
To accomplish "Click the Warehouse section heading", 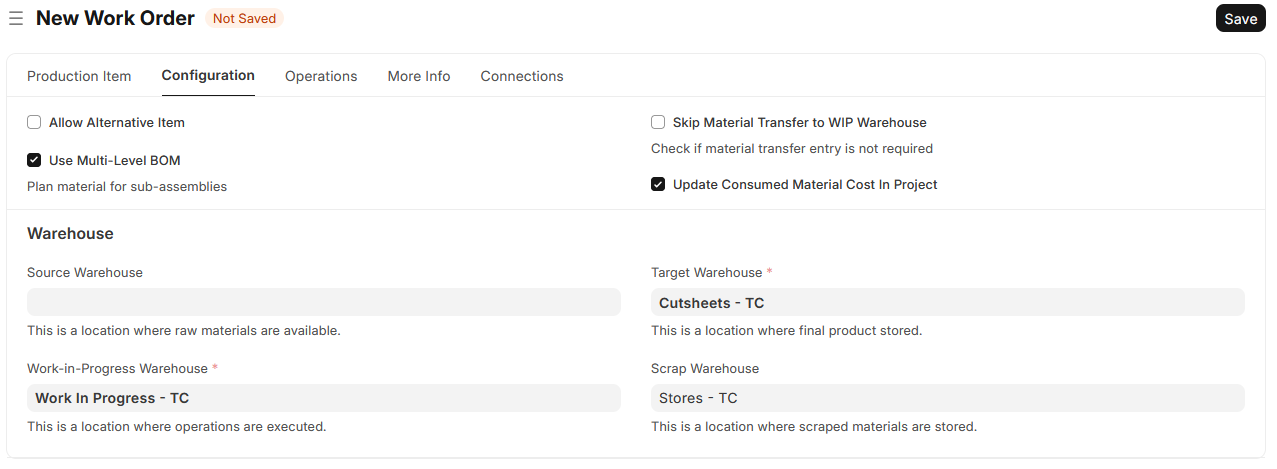I will [x=70, y=234].
